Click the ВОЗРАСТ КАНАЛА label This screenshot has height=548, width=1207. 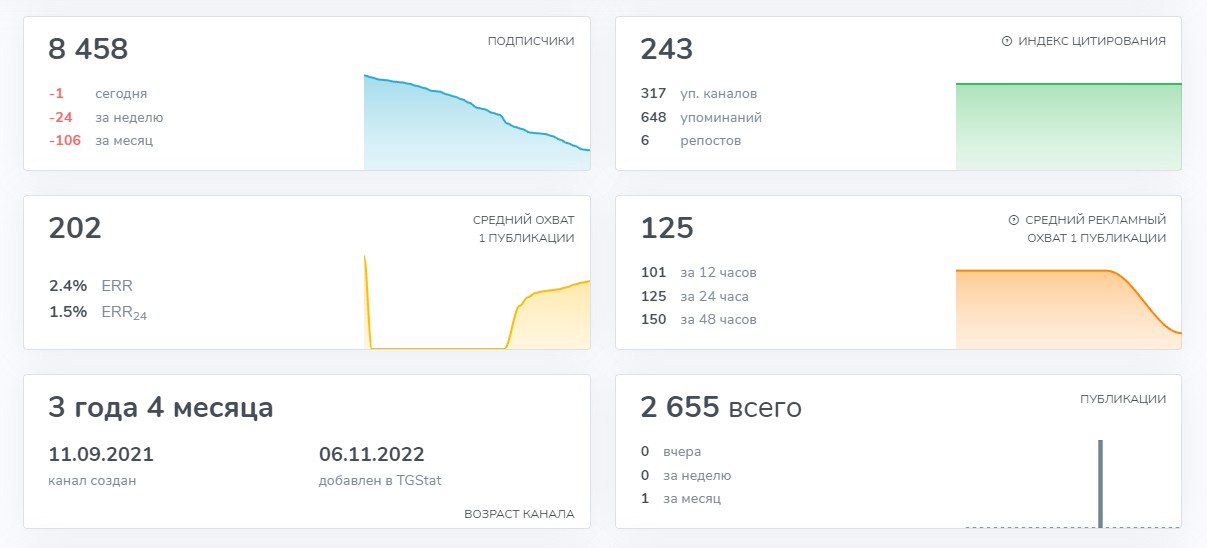pos(519,514)
